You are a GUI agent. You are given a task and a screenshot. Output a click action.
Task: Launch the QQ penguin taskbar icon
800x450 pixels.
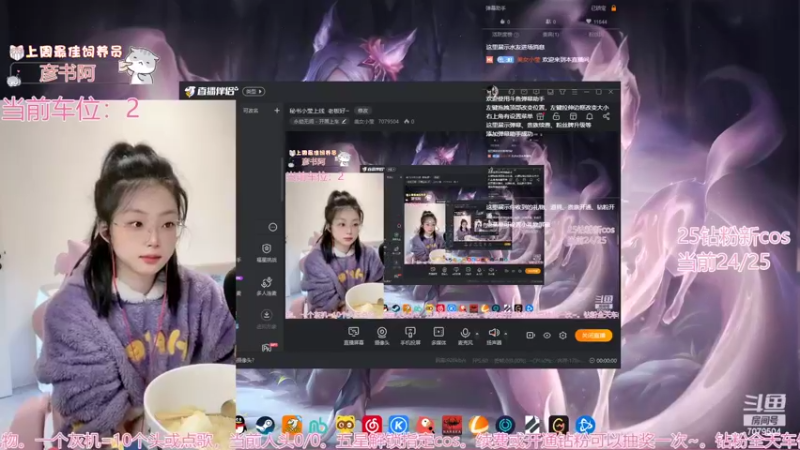click(240, 424)
